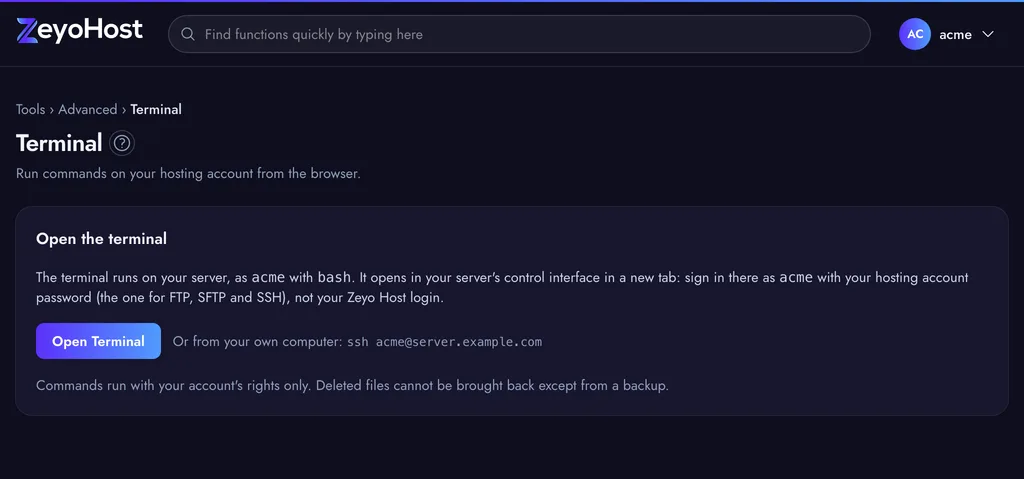The image size is (1024, 479).
Task: Expand the acme account chevron
Action: tap(987, 34)
